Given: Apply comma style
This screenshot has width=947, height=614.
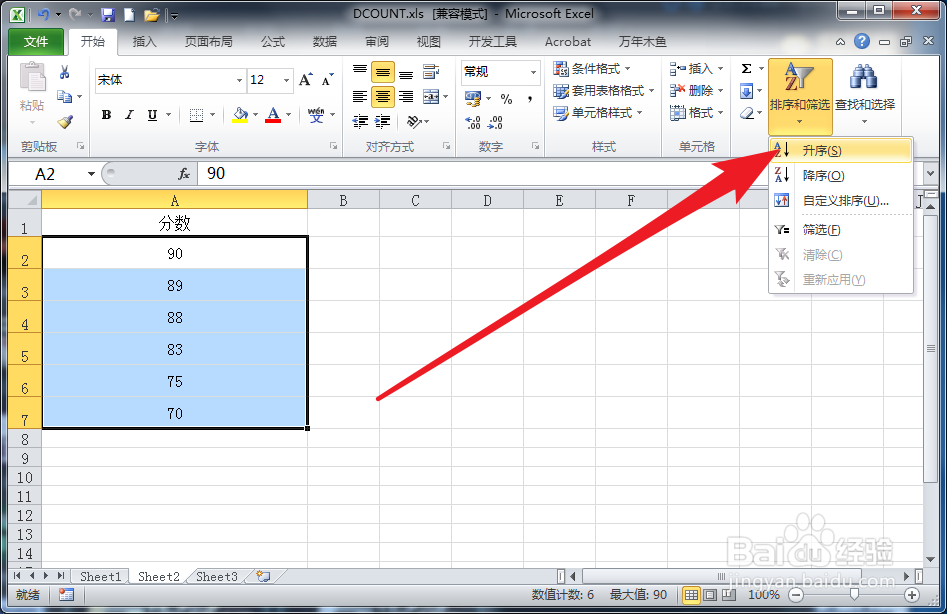Looking at the screenshot, I should [x=530, y=98].
